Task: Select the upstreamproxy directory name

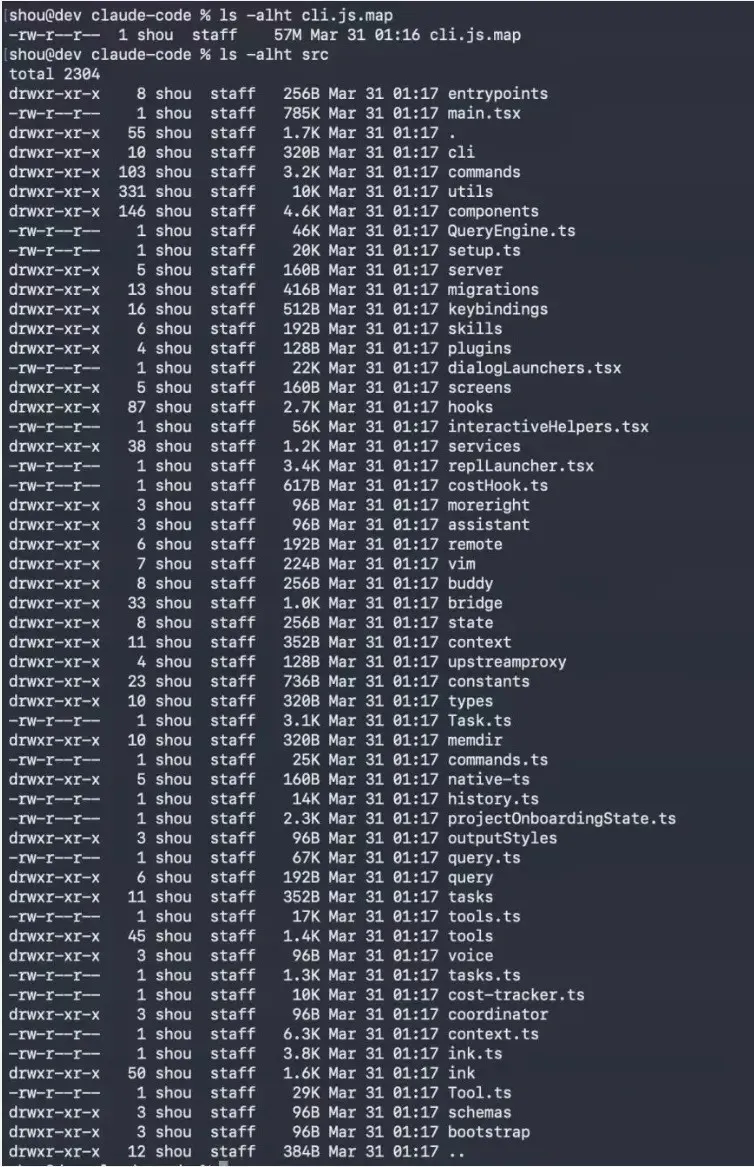Action: pyautogui.click(x=507, y=662)
